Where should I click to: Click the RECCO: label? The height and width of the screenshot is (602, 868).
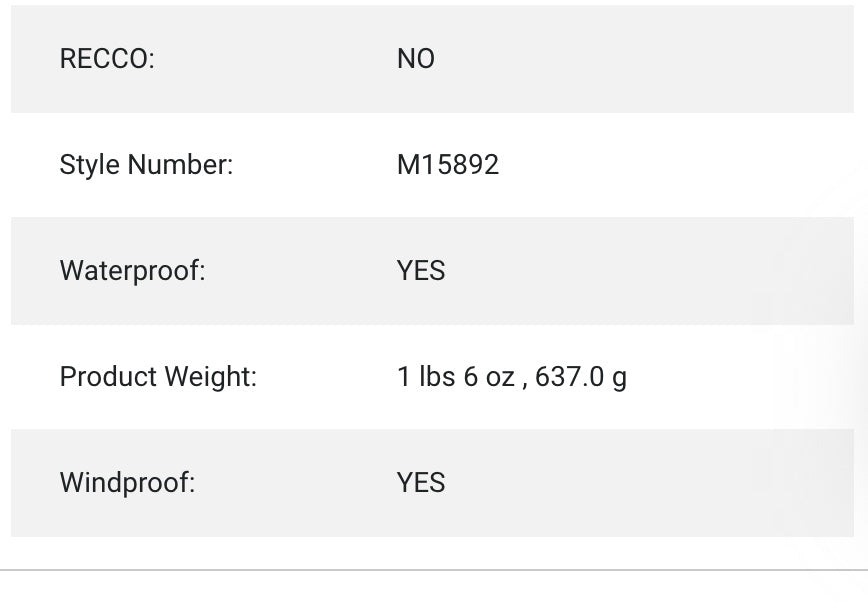(107, 59)
